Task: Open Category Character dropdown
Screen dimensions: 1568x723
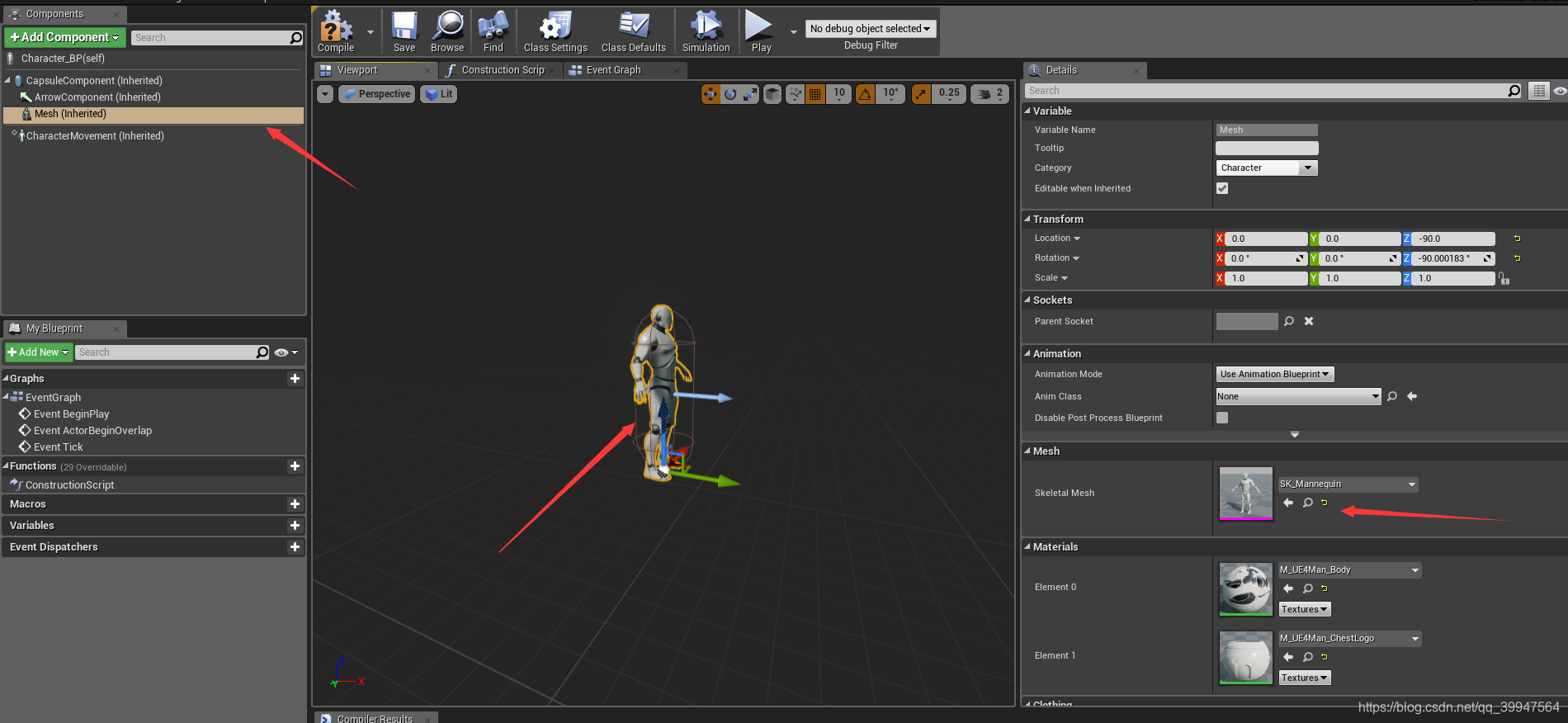Action: click(1267, 168)
